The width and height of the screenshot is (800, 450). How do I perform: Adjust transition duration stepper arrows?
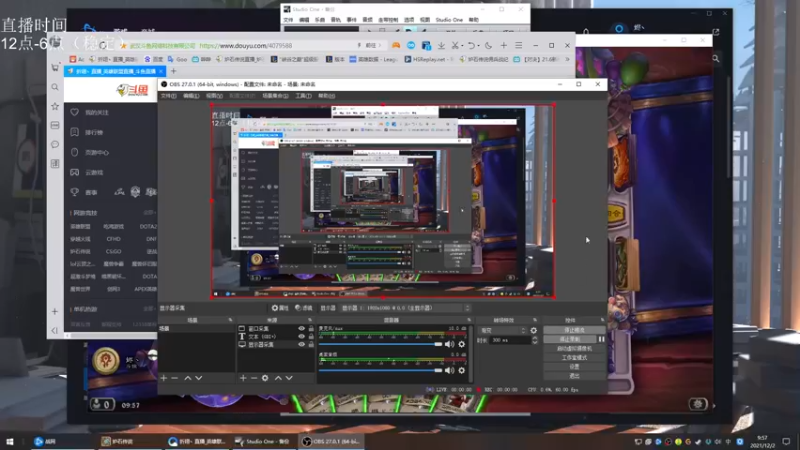[x=534, y=340]
